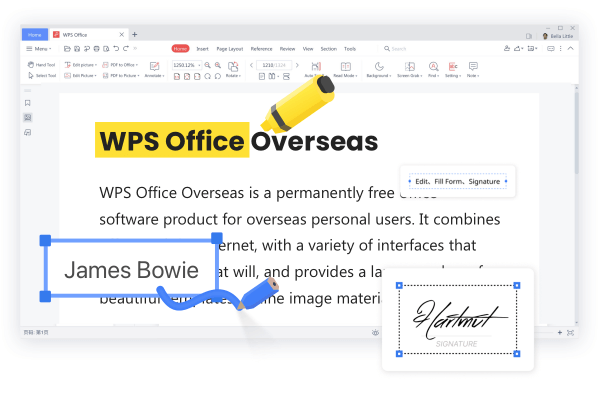Select the continuous scroll view icon
This screenshot has height=400, width=600.
click(286, 77)
